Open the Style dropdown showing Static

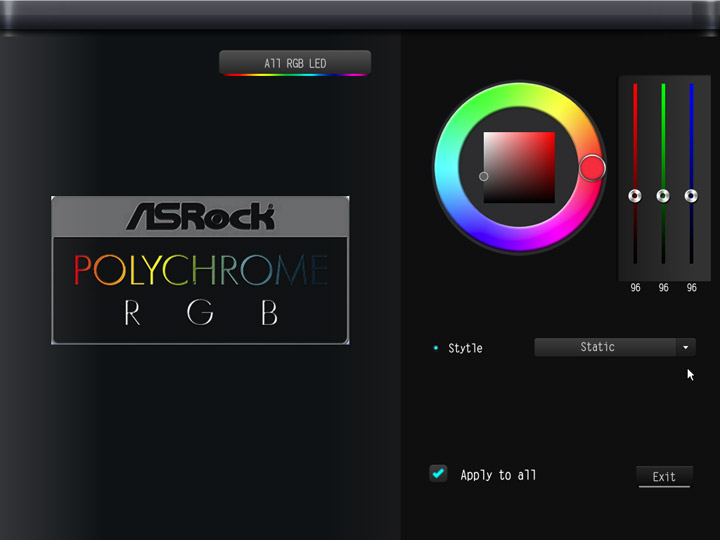tap(615, 347)
